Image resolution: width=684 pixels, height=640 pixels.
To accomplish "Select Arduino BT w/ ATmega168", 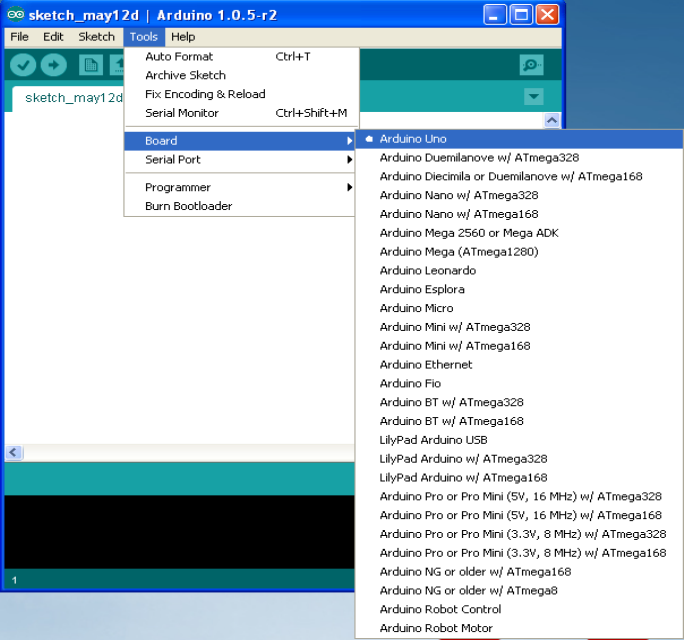I will click(x=519, y=421).
